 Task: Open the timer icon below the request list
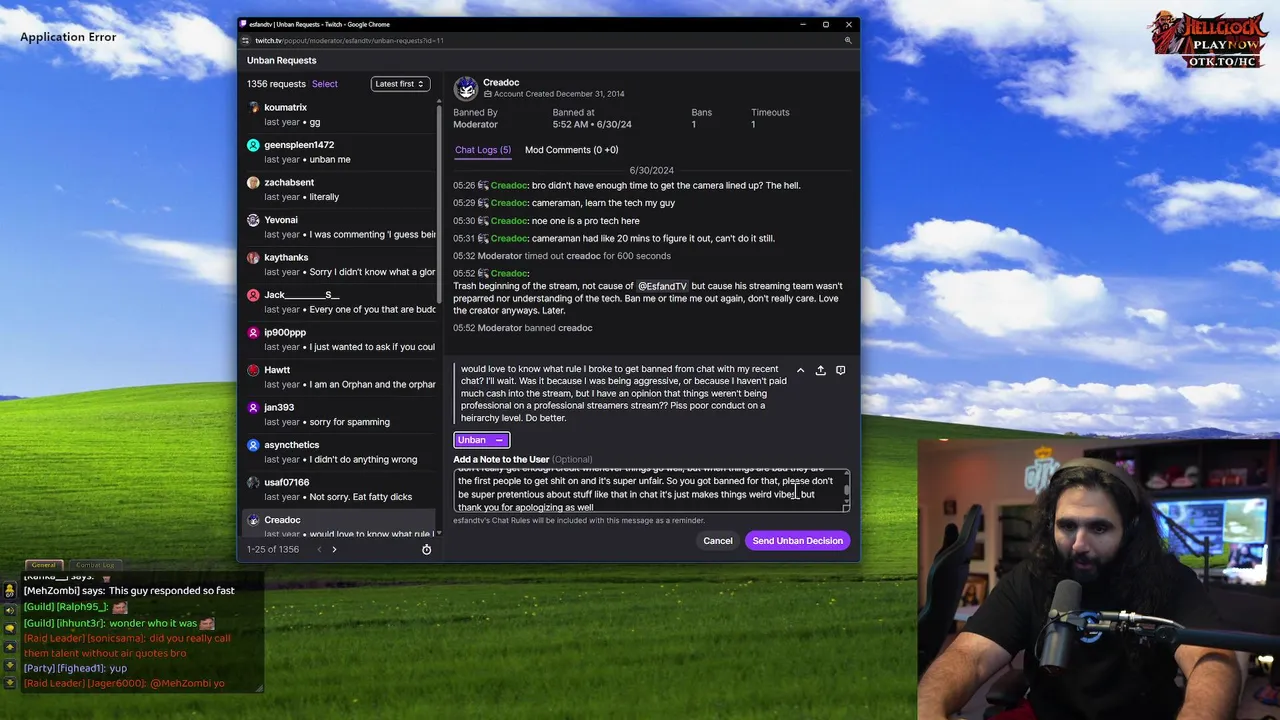click(x=426, y=549)
